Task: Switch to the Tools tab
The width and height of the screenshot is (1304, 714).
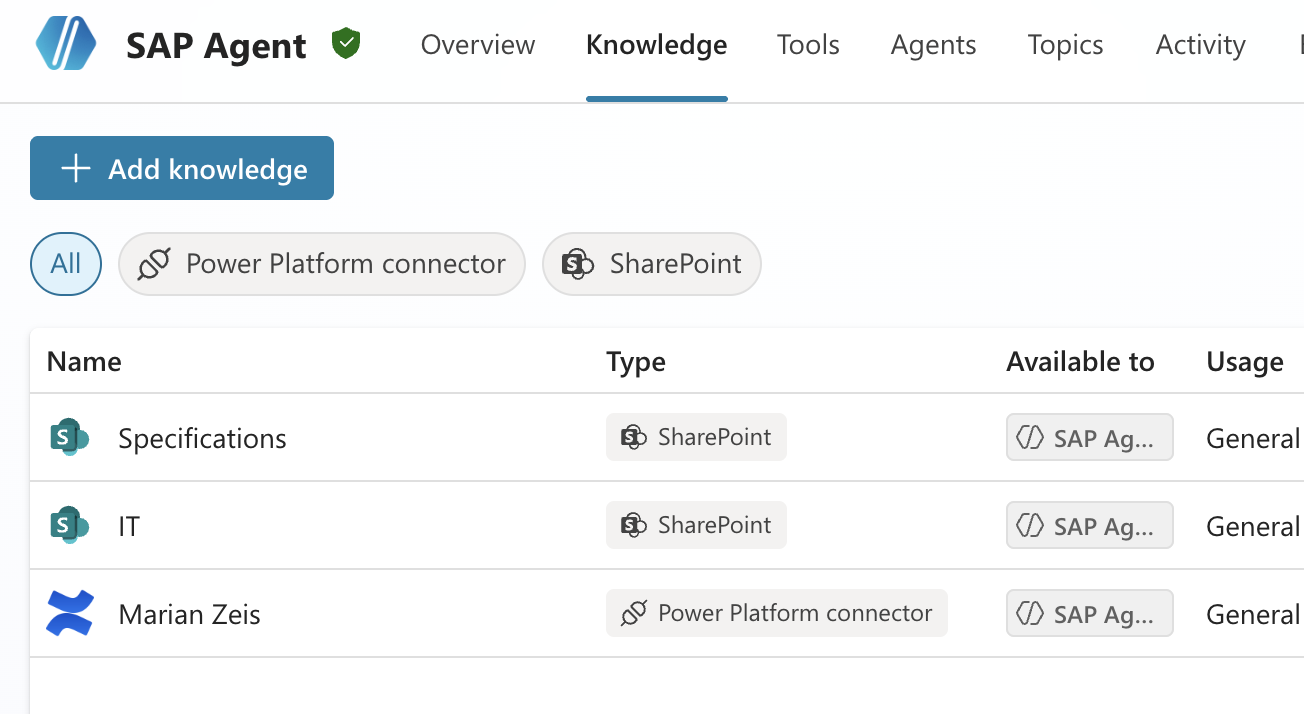Action: coord(808,45)
